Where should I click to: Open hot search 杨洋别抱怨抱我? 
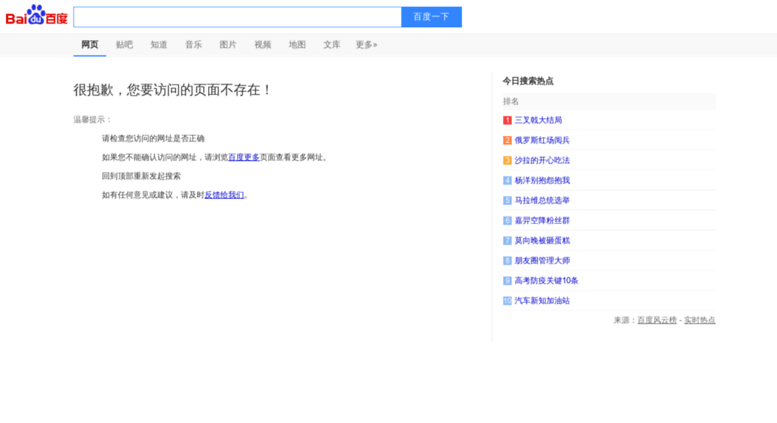click(x=542, y=180)
